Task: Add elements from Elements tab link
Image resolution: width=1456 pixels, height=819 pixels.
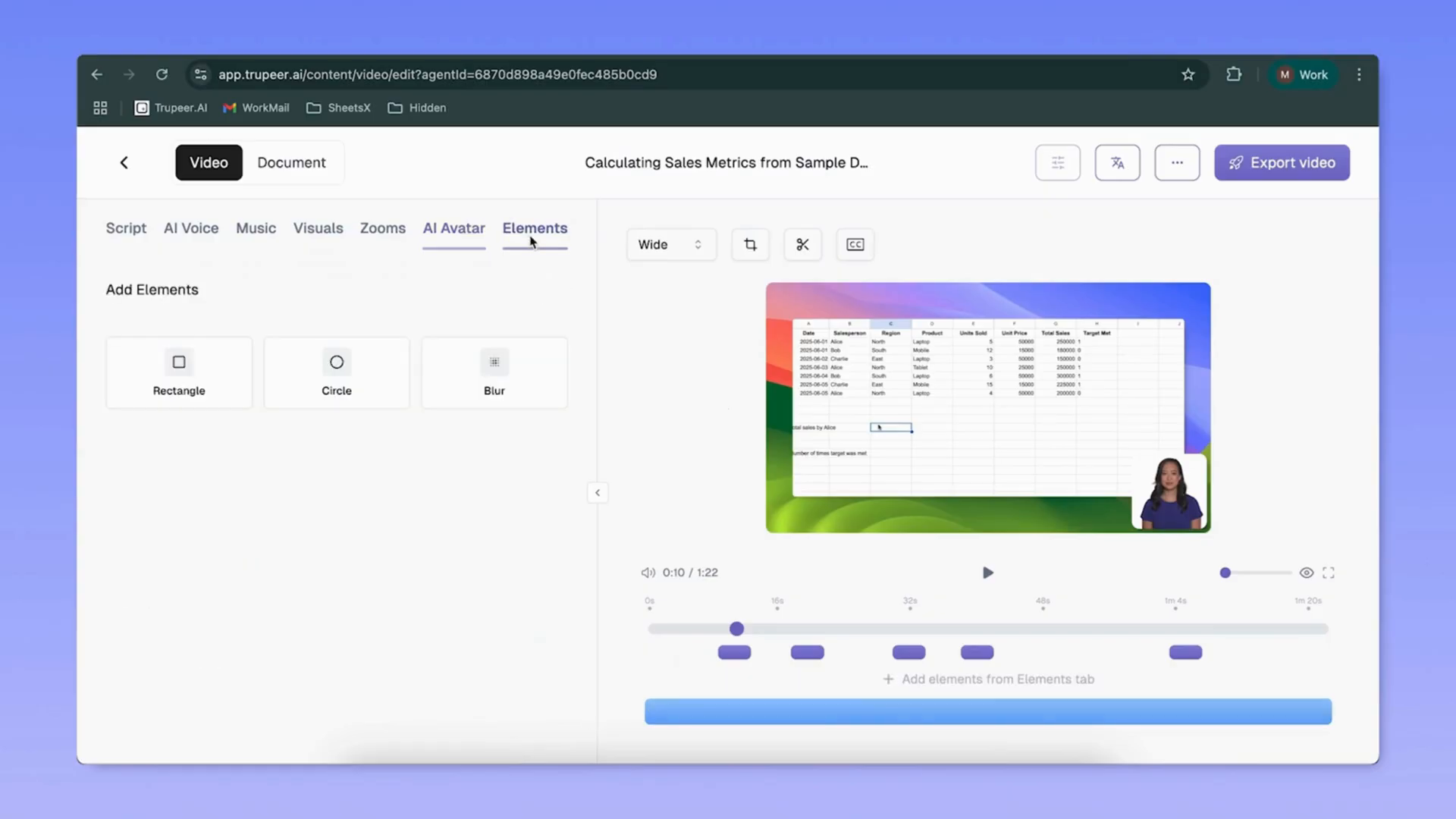Action: pos(987,679)
